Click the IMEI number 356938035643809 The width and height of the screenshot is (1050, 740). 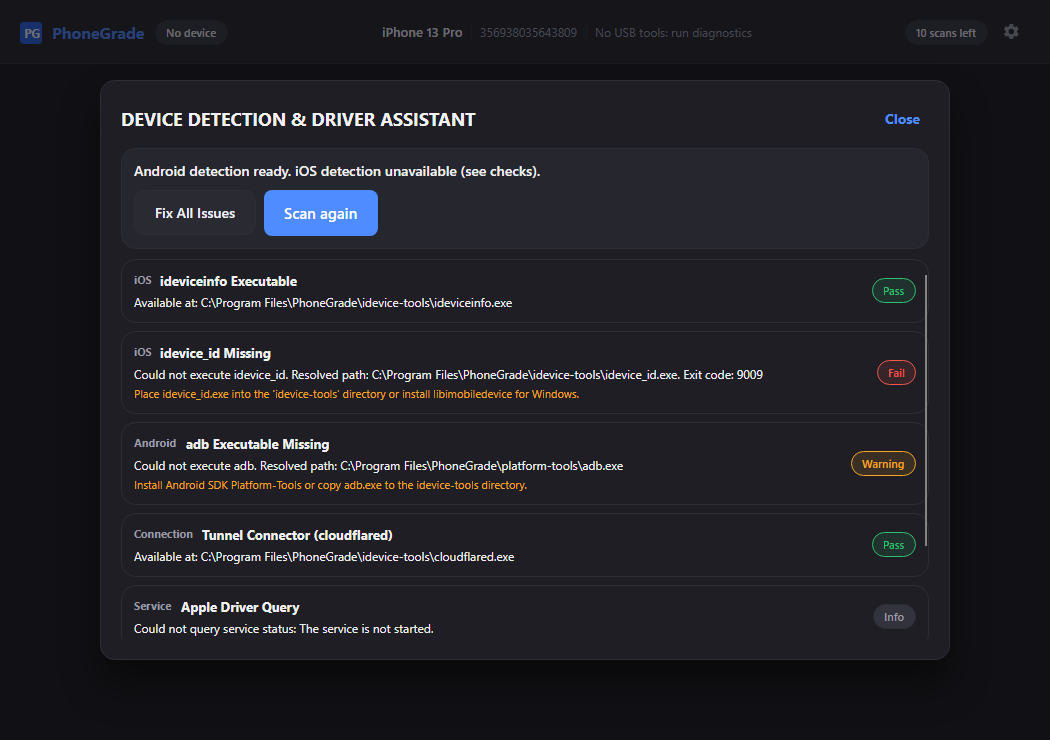tap(528, 33)
